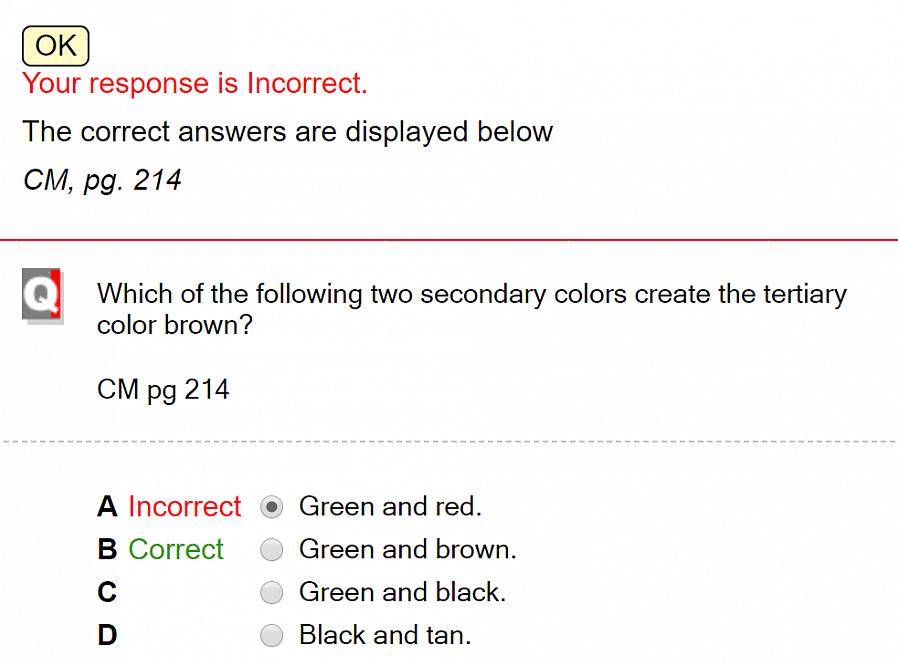Click the bold letter B option label
Screen dimensions: 898x665
click(x=107, y=550)
